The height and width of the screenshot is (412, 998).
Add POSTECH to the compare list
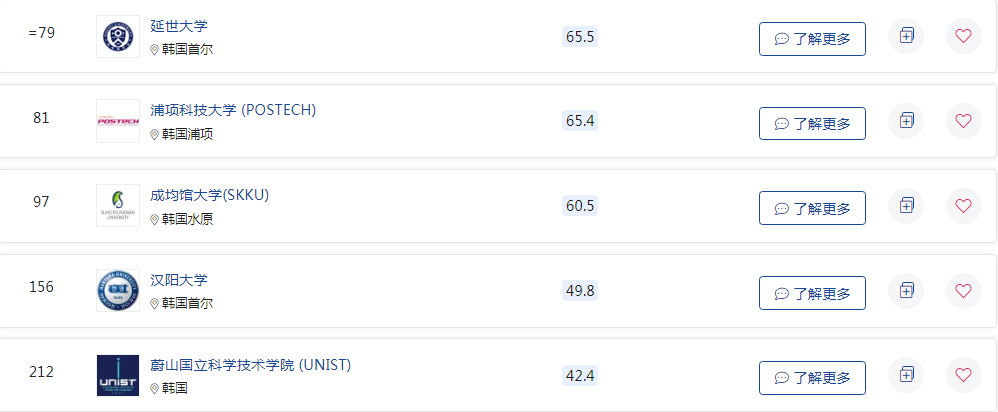[x=906, y=121]
